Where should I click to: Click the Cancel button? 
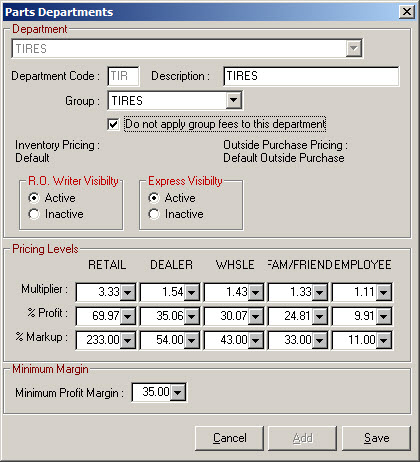pyautogui.click(x=229, y=438)
